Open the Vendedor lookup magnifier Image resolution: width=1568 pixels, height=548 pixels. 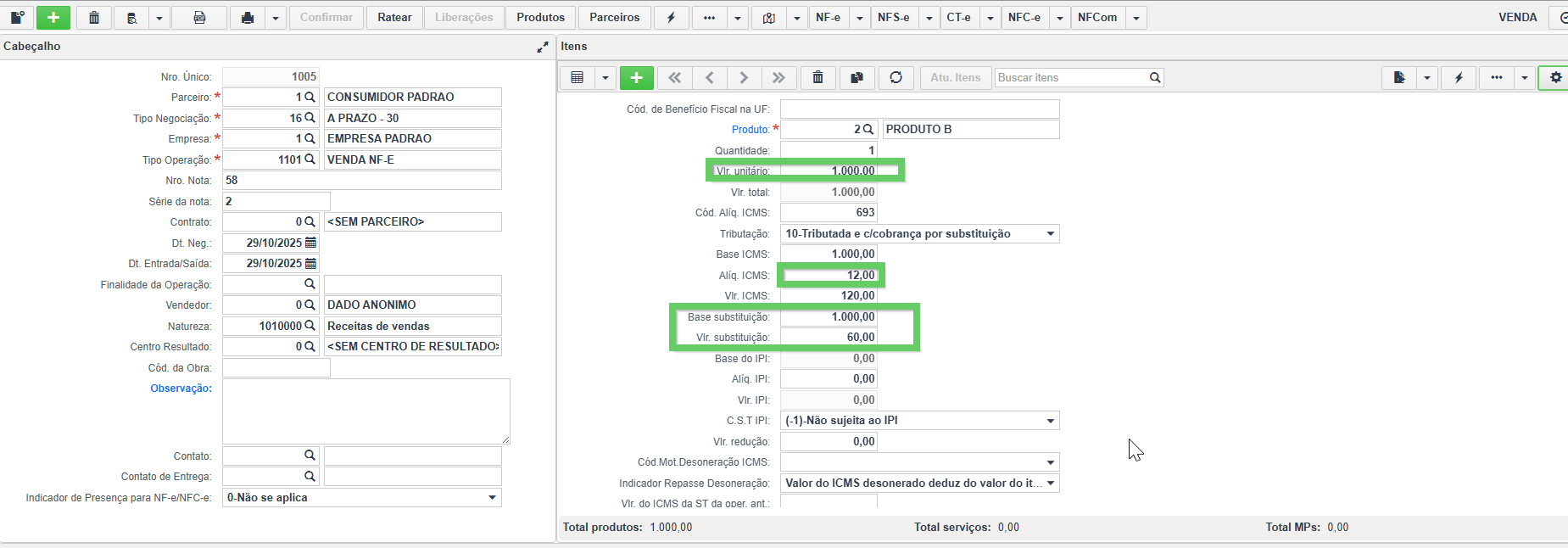[x=310, y=305]
